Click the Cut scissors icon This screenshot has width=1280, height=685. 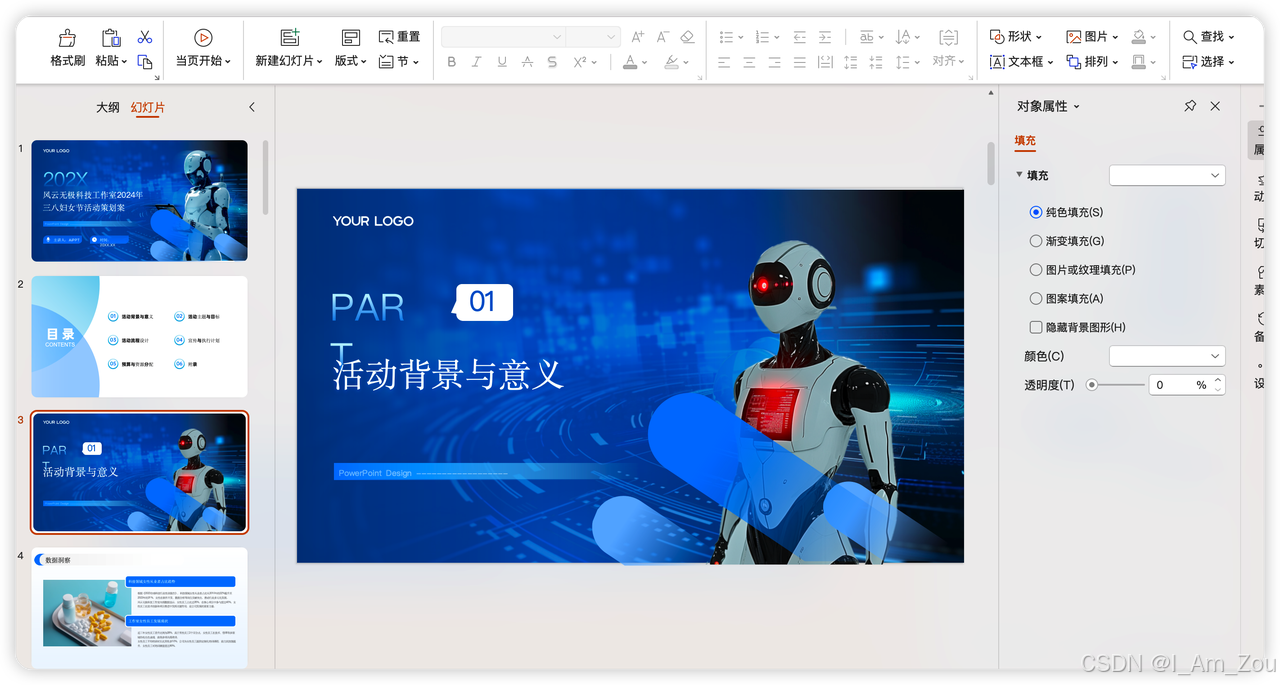[x=145, y=37]
